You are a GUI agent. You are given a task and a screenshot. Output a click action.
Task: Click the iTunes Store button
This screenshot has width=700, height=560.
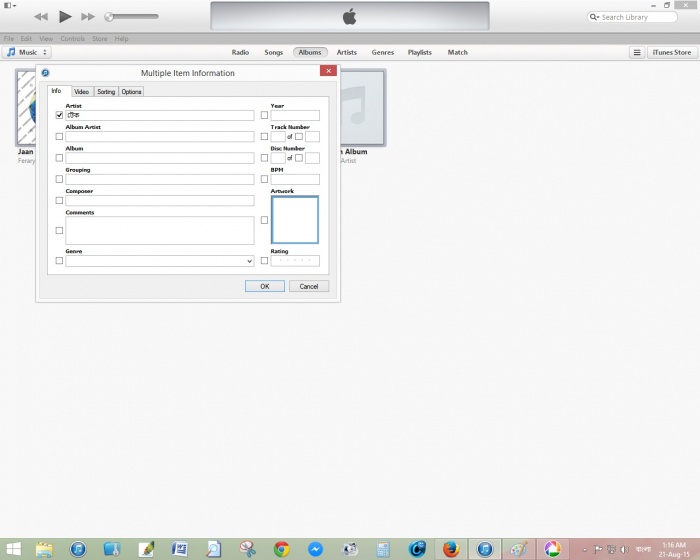pyautogui.click(x=672, y=53)
